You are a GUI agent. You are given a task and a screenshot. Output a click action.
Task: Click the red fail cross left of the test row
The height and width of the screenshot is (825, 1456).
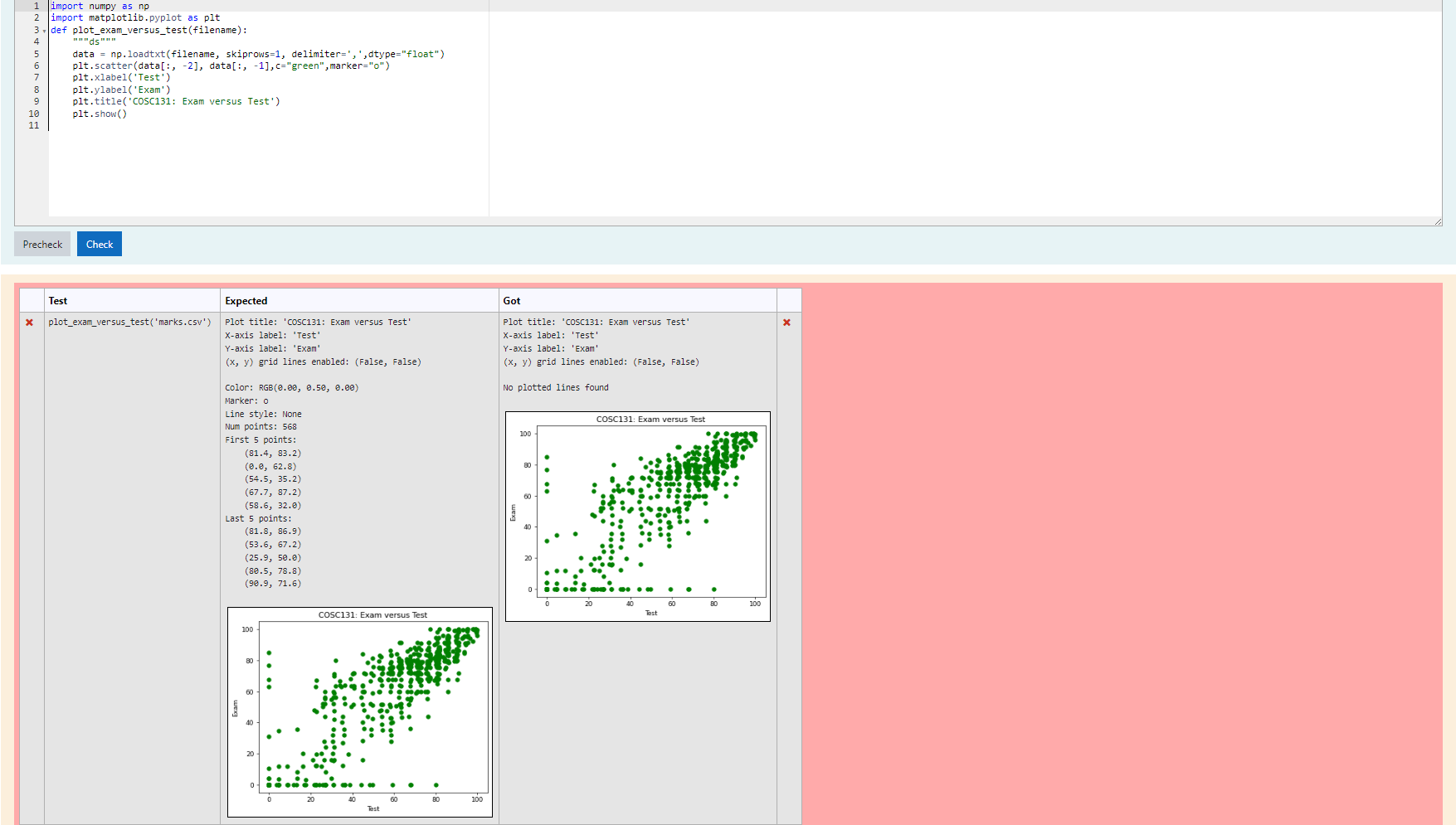point(29,323)
